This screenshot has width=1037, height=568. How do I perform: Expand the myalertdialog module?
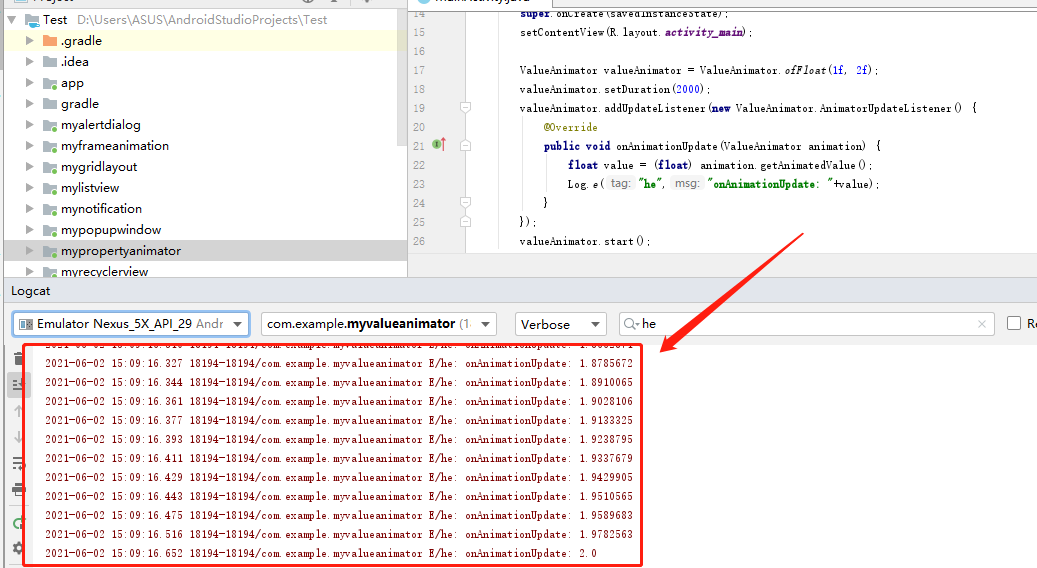(30, 125)
